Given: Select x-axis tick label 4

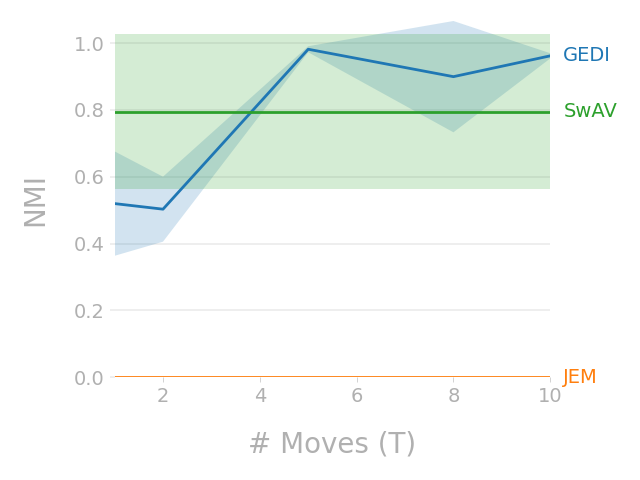Looking at the screenshot, I should pyautogui.click(x=260, y=396).
